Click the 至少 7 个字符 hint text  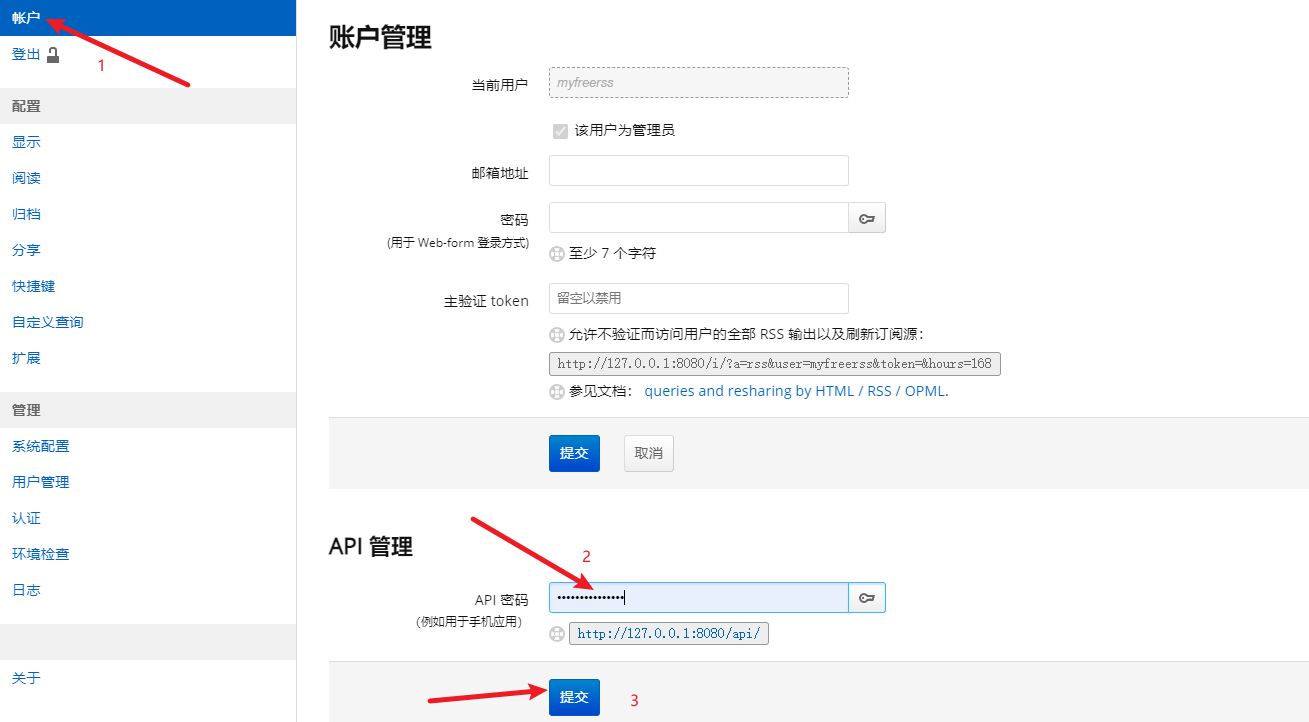[x=612, y=253]
